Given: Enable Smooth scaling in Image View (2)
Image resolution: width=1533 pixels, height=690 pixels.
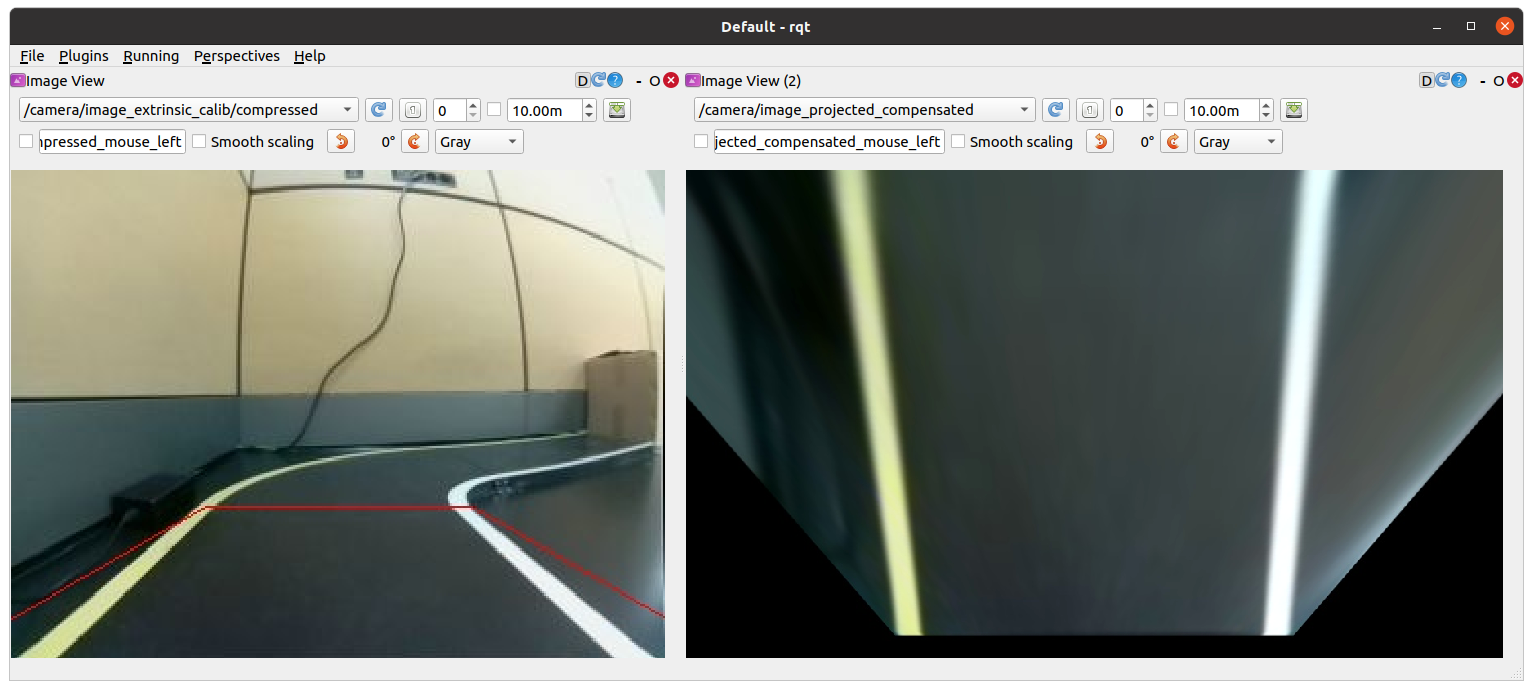Looking at the screenshot, I should tap(958, 142).
